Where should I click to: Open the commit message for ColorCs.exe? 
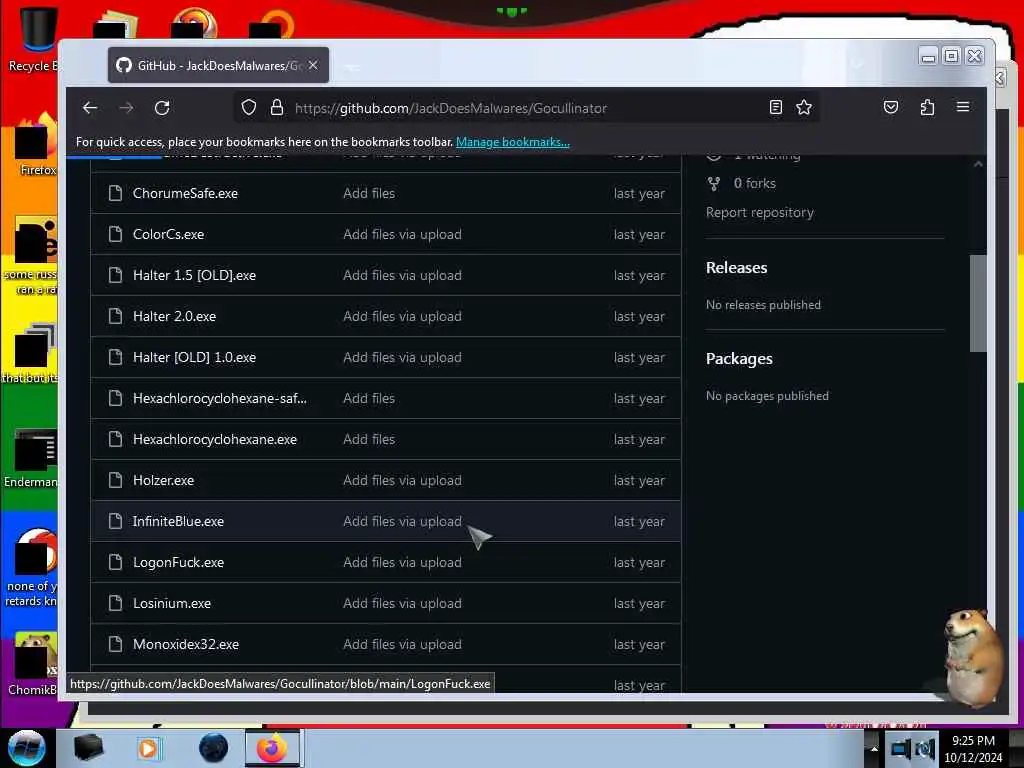[x=402, y=234]
